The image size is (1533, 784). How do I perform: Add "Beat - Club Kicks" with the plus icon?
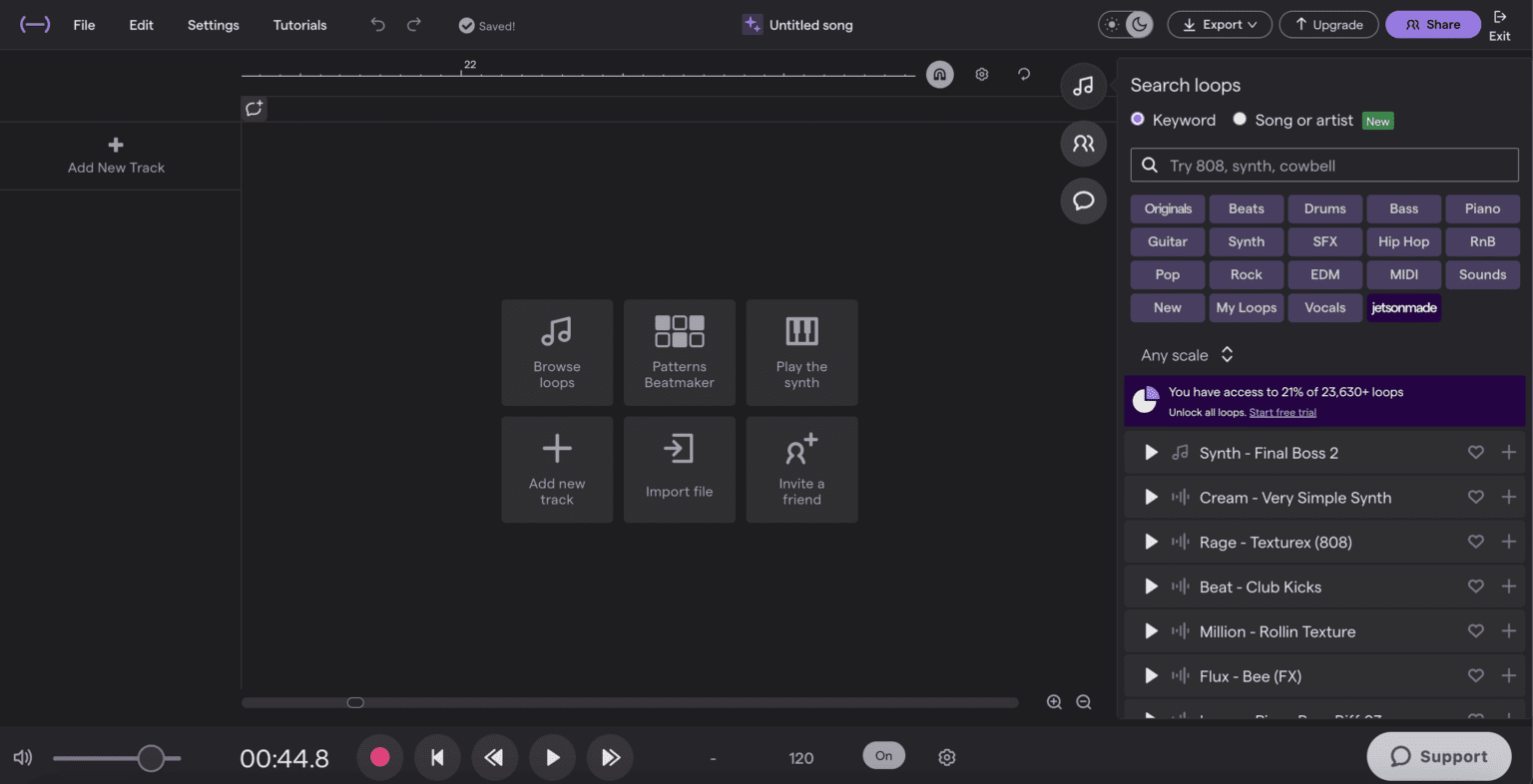coord(1508,587)
